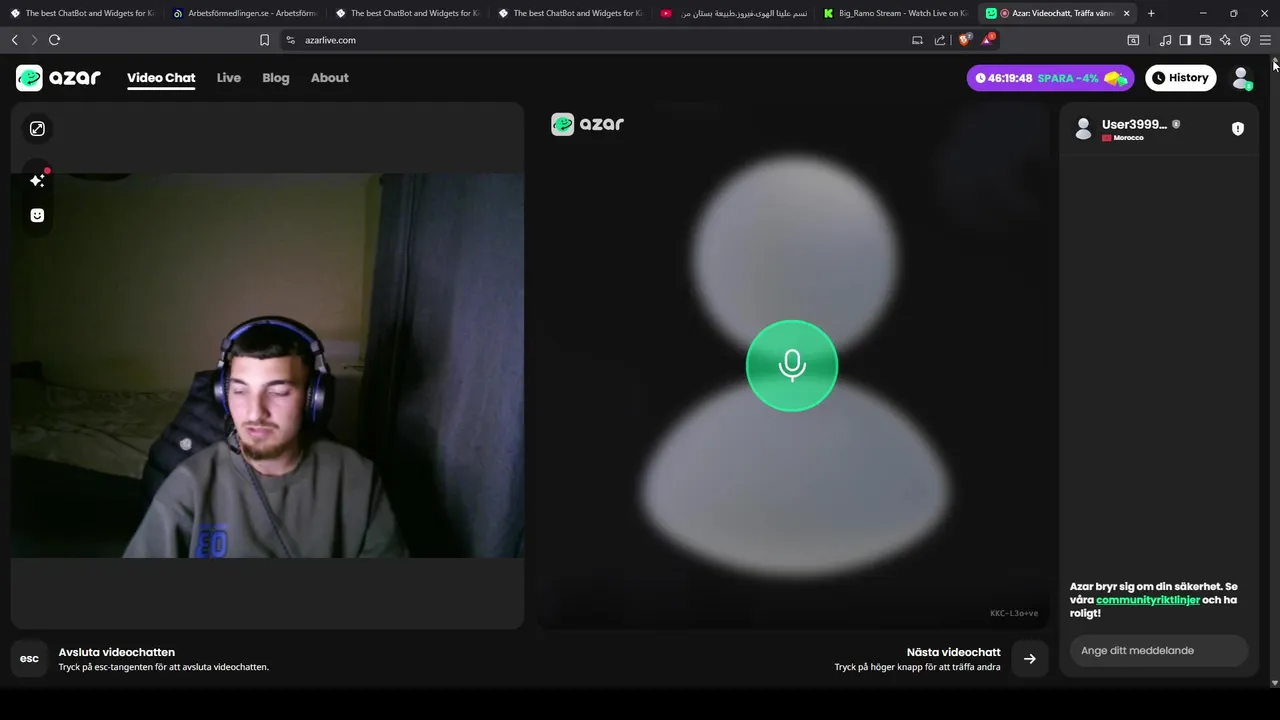Open the sparkle effects icon with red dot
This screenshot has width=1280, height=720.
(x=37, y=180)
